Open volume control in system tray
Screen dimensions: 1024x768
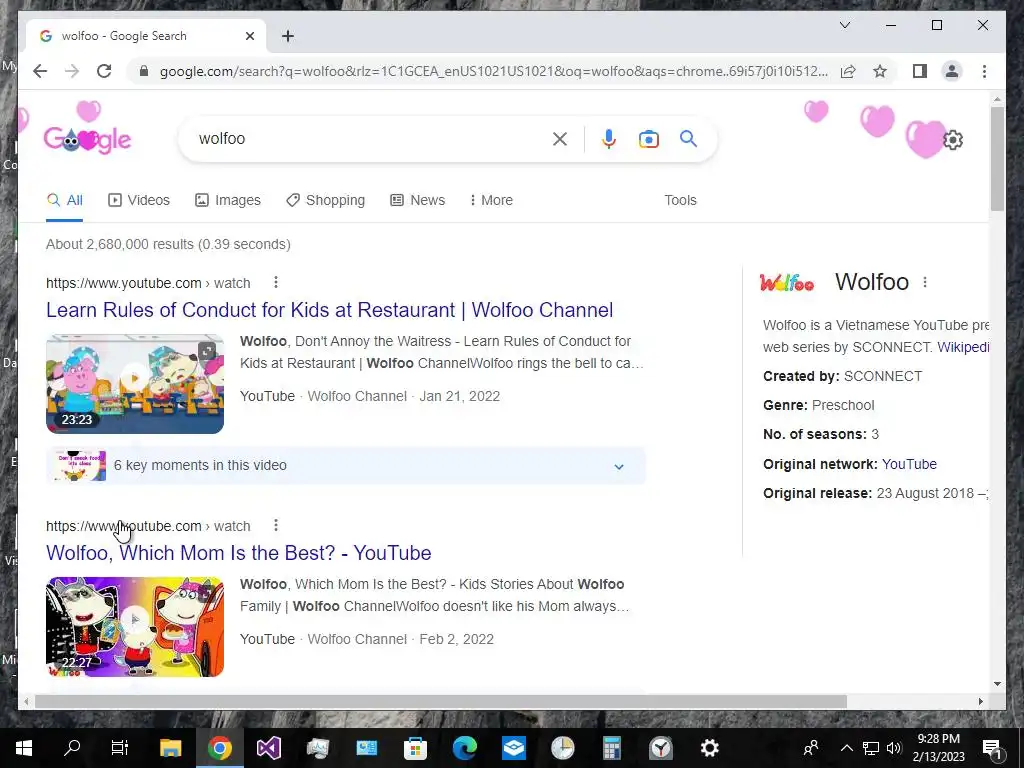coord(894,748)
